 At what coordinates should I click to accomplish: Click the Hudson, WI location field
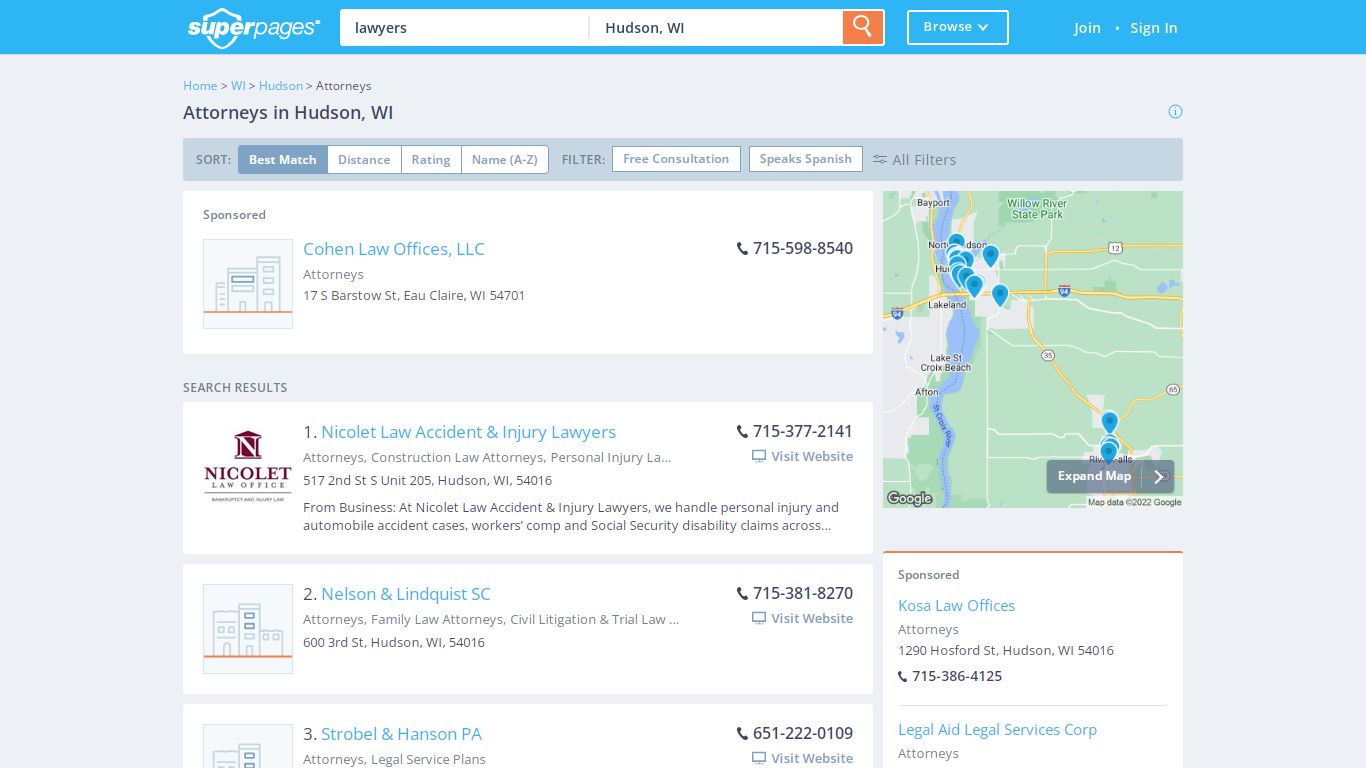[716, 28]
